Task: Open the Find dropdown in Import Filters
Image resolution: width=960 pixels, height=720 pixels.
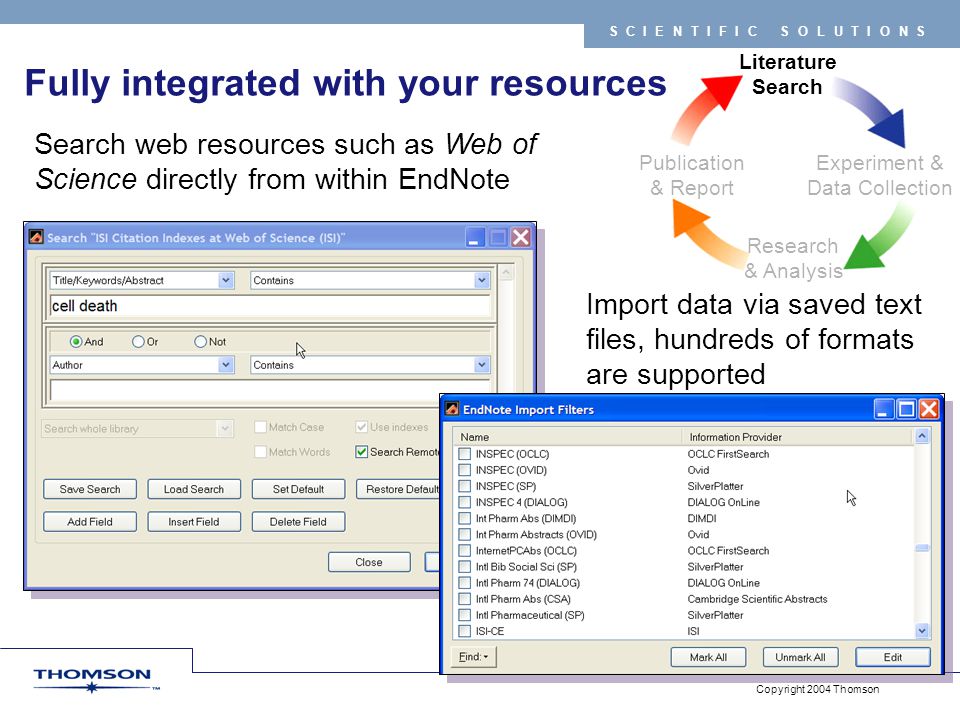Action: point(473,657)
